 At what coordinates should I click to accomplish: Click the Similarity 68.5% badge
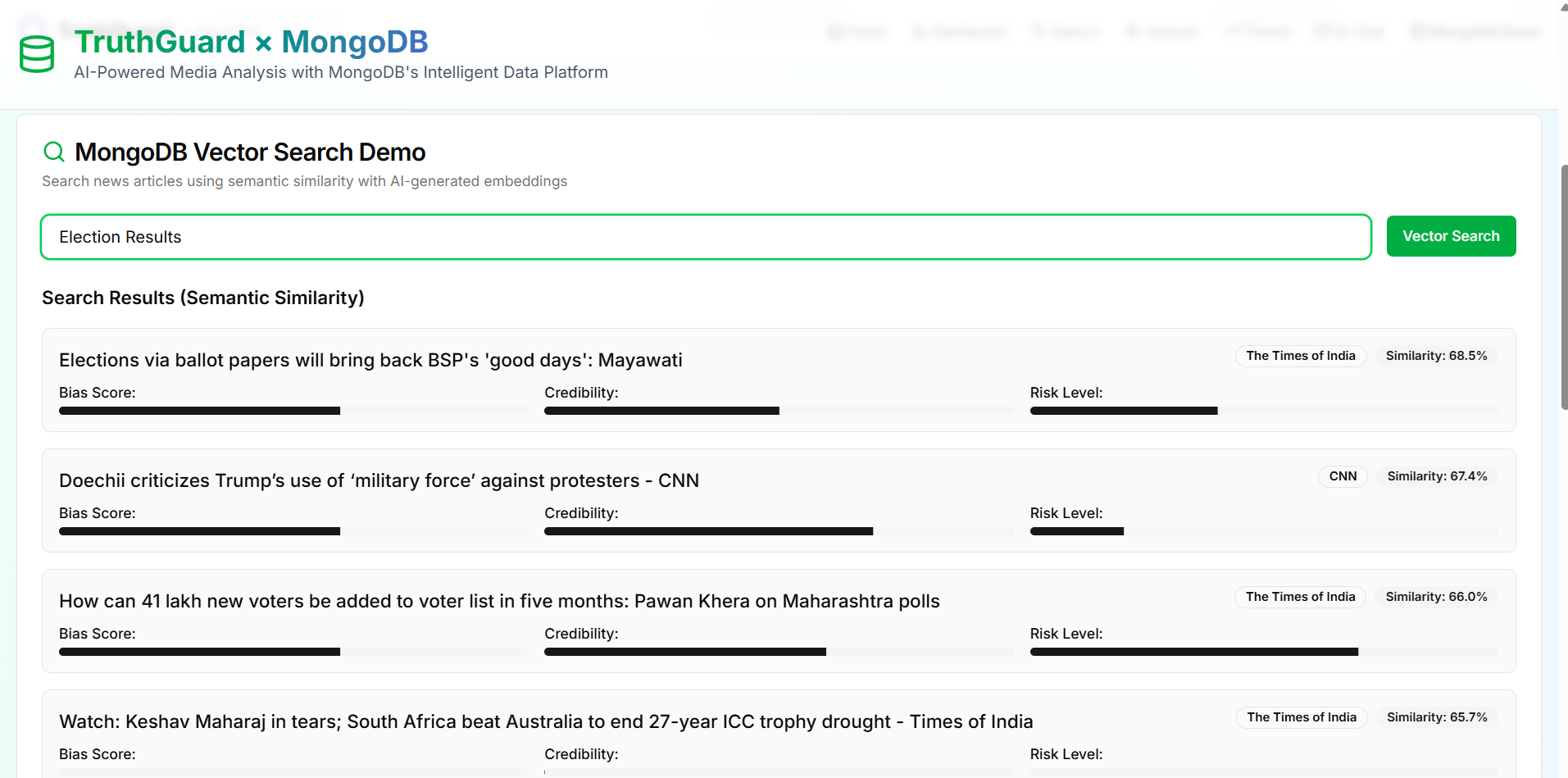[1436, 356]
